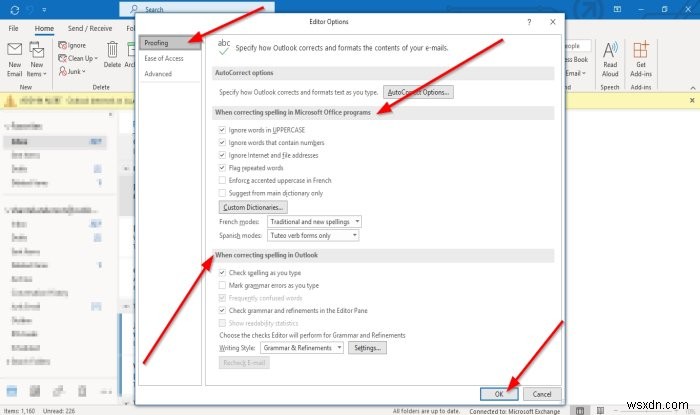Open the French modes dropdown
The width and height of the screenshot is (700, 415).
click(x=314, y=222)
